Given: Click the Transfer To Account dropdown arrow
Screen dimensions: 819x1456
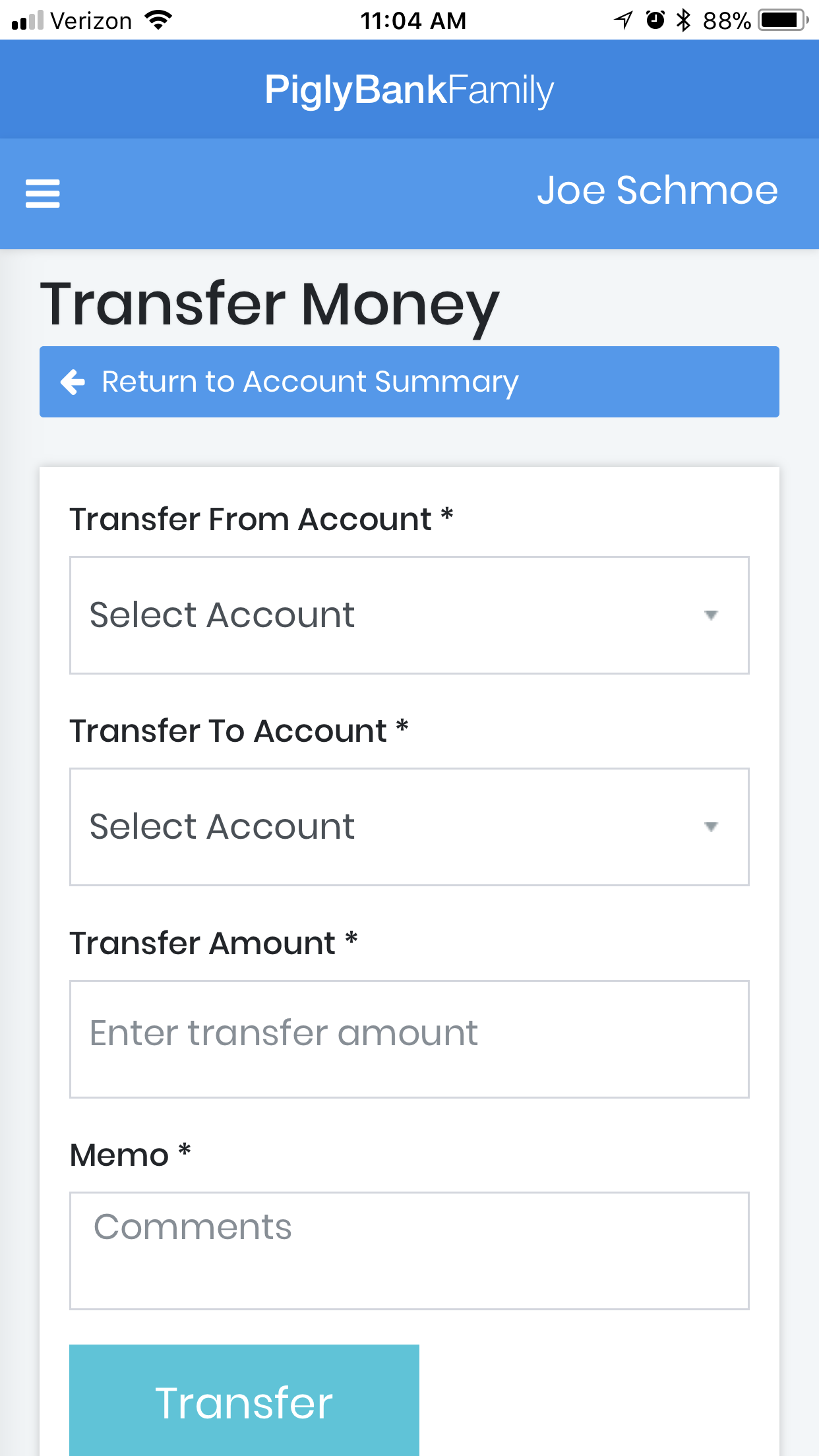Looking at the screenshot, I should 710,827.
